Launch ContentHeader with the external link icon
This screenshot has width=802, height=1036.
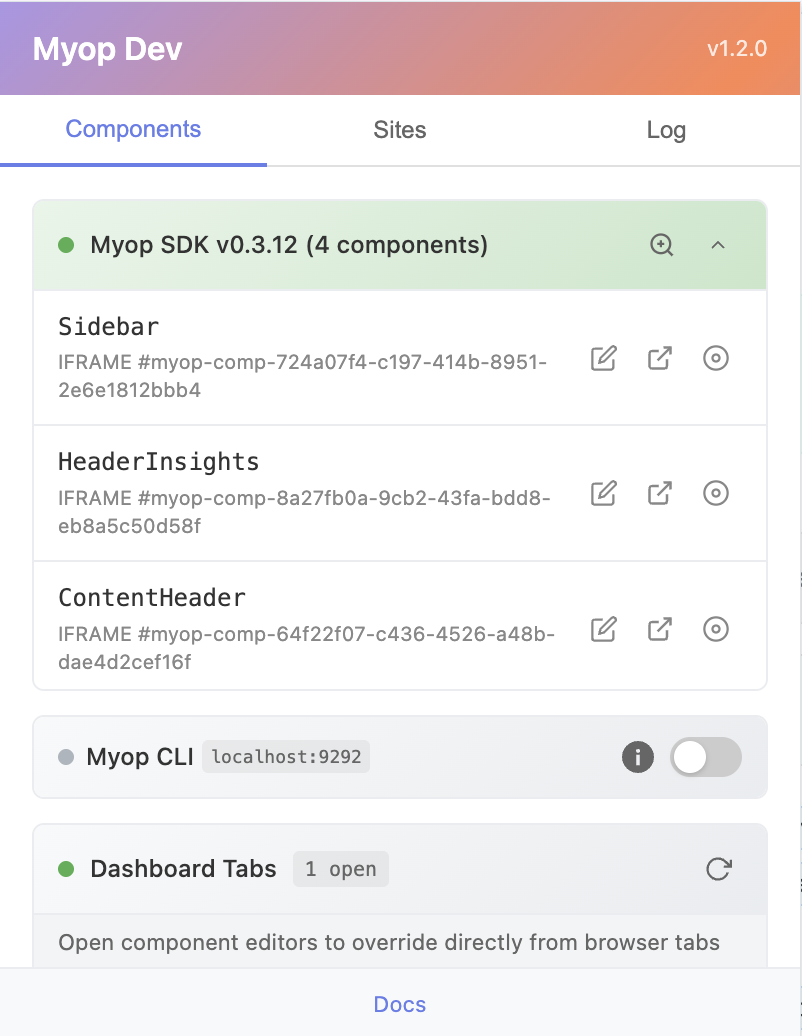pyautogui.click(x=659, y=629)
